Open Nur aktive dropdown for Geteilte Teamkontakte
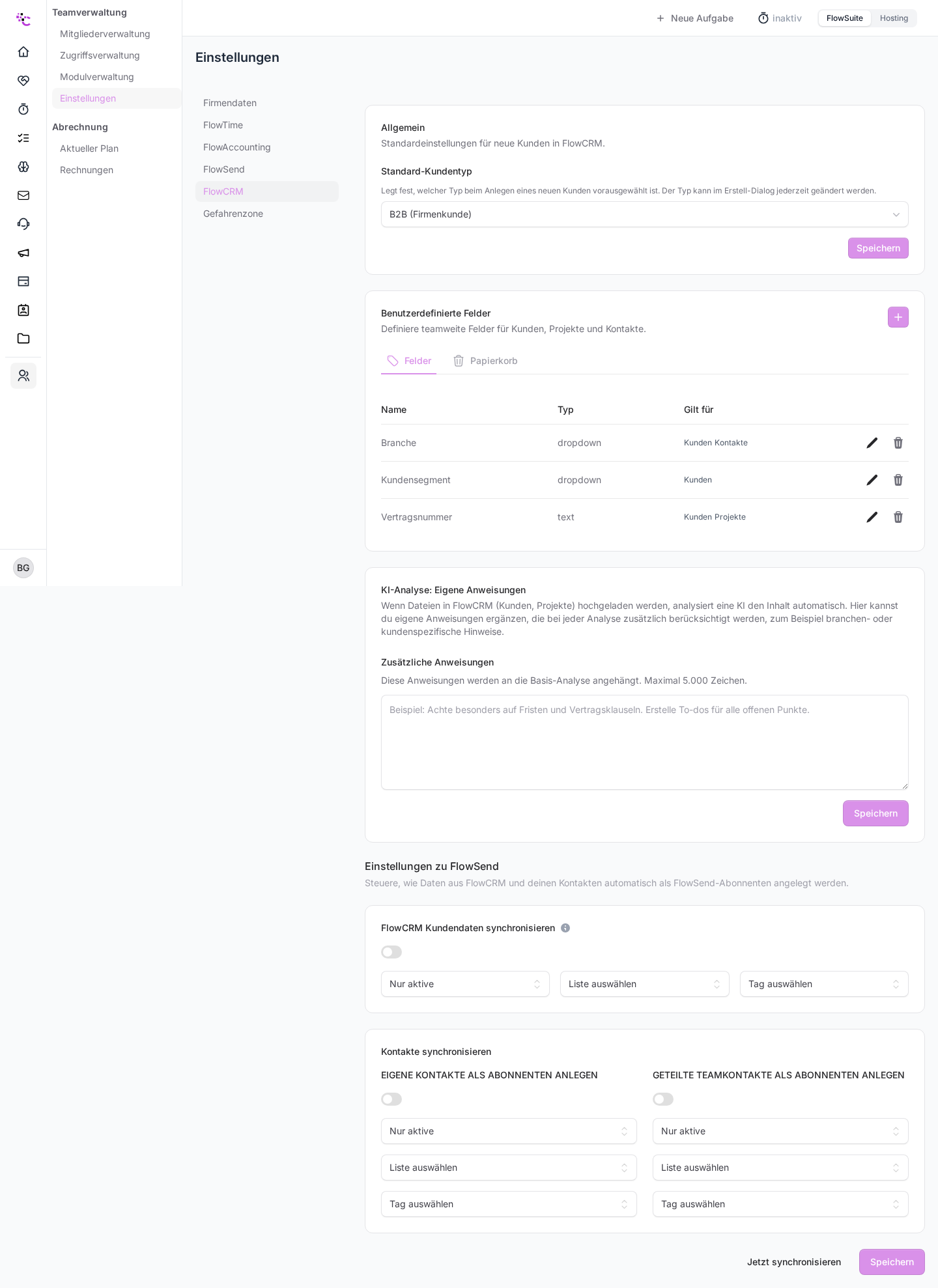This screenshot has width=938, height=1288. click(x=780, y=1131)
